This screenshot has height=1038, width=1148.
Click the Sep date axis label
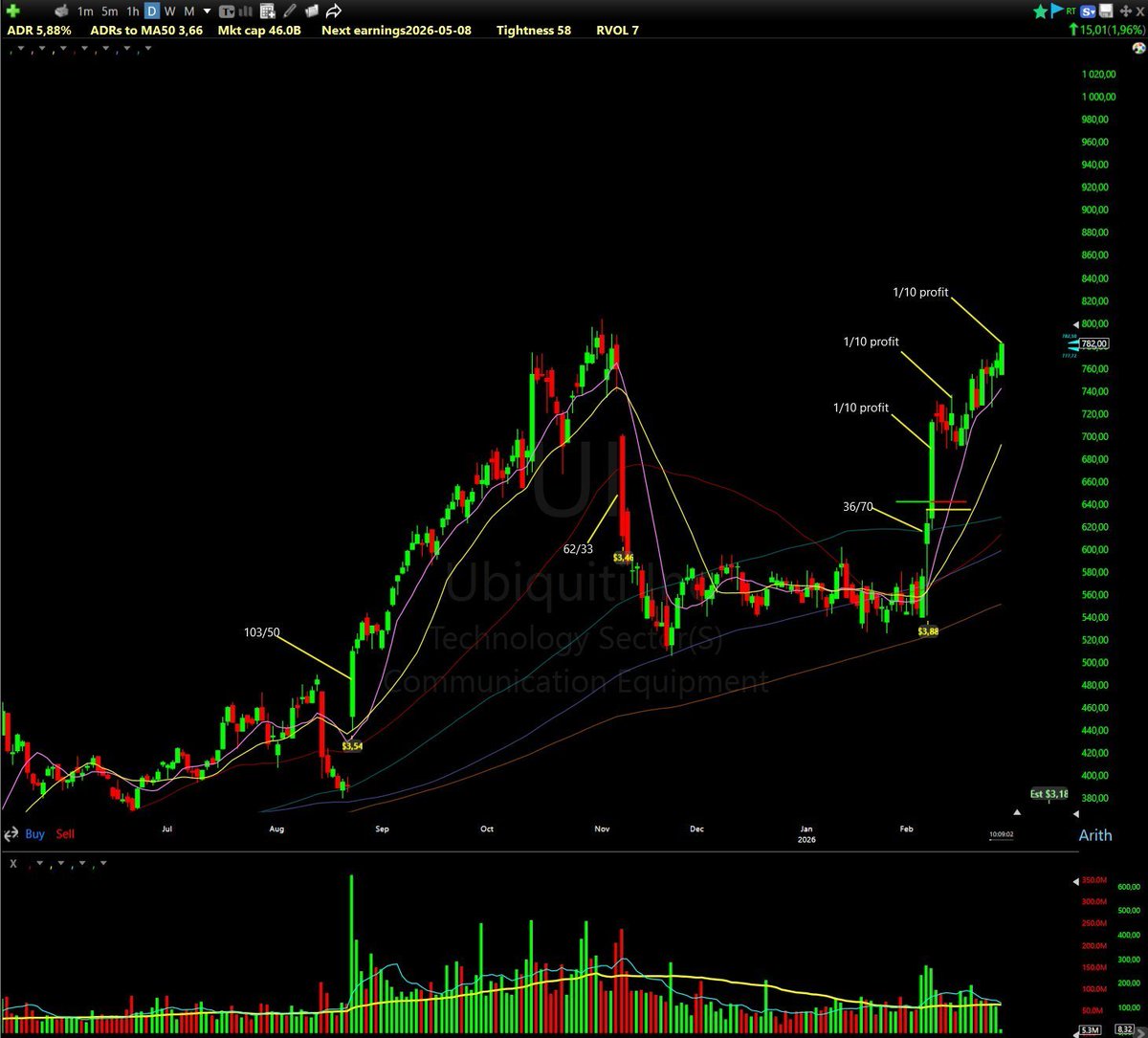click(382, 828)
